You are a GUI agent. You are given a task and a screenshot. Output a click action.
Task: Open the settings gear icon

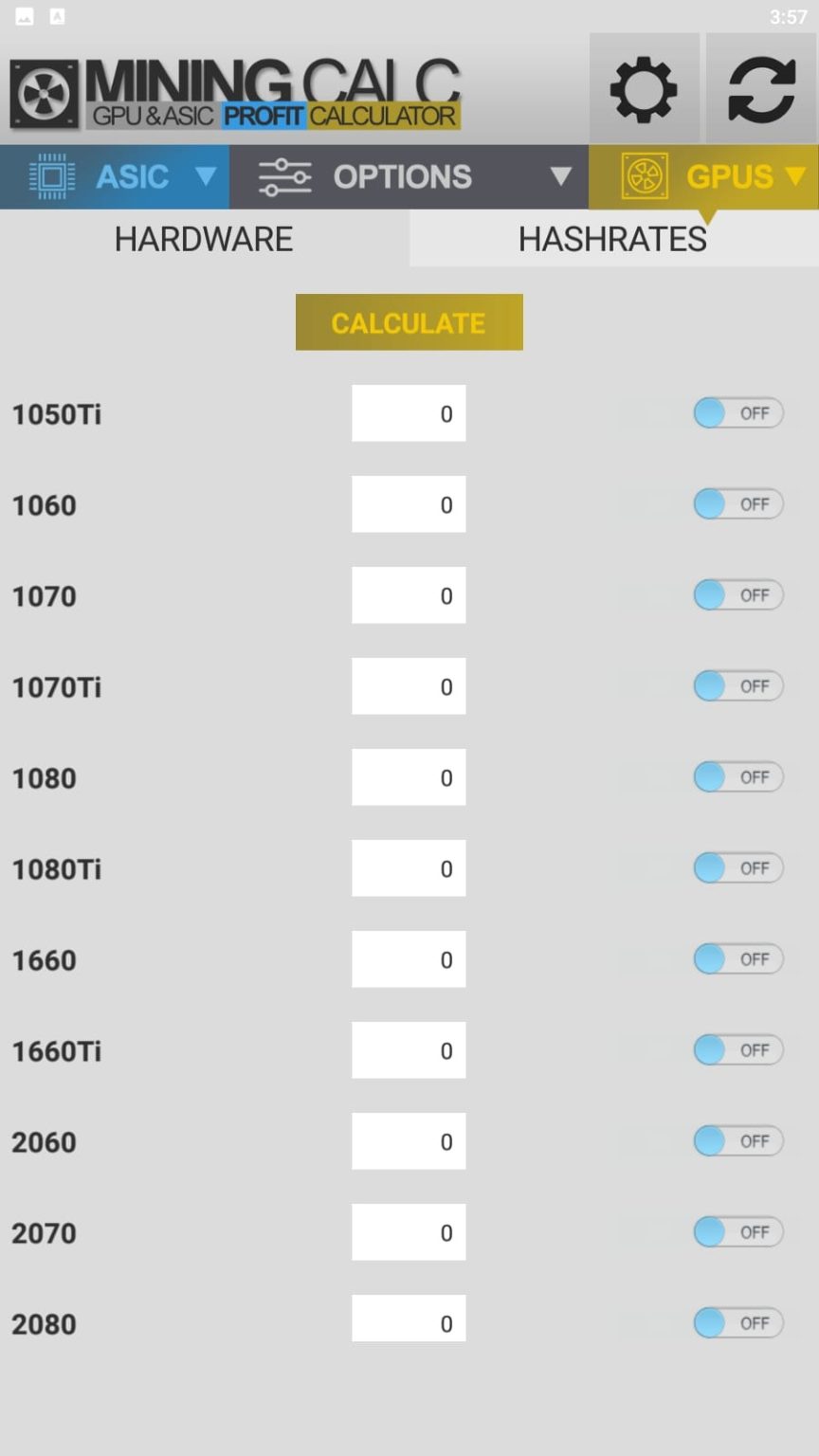coord(645,88)
